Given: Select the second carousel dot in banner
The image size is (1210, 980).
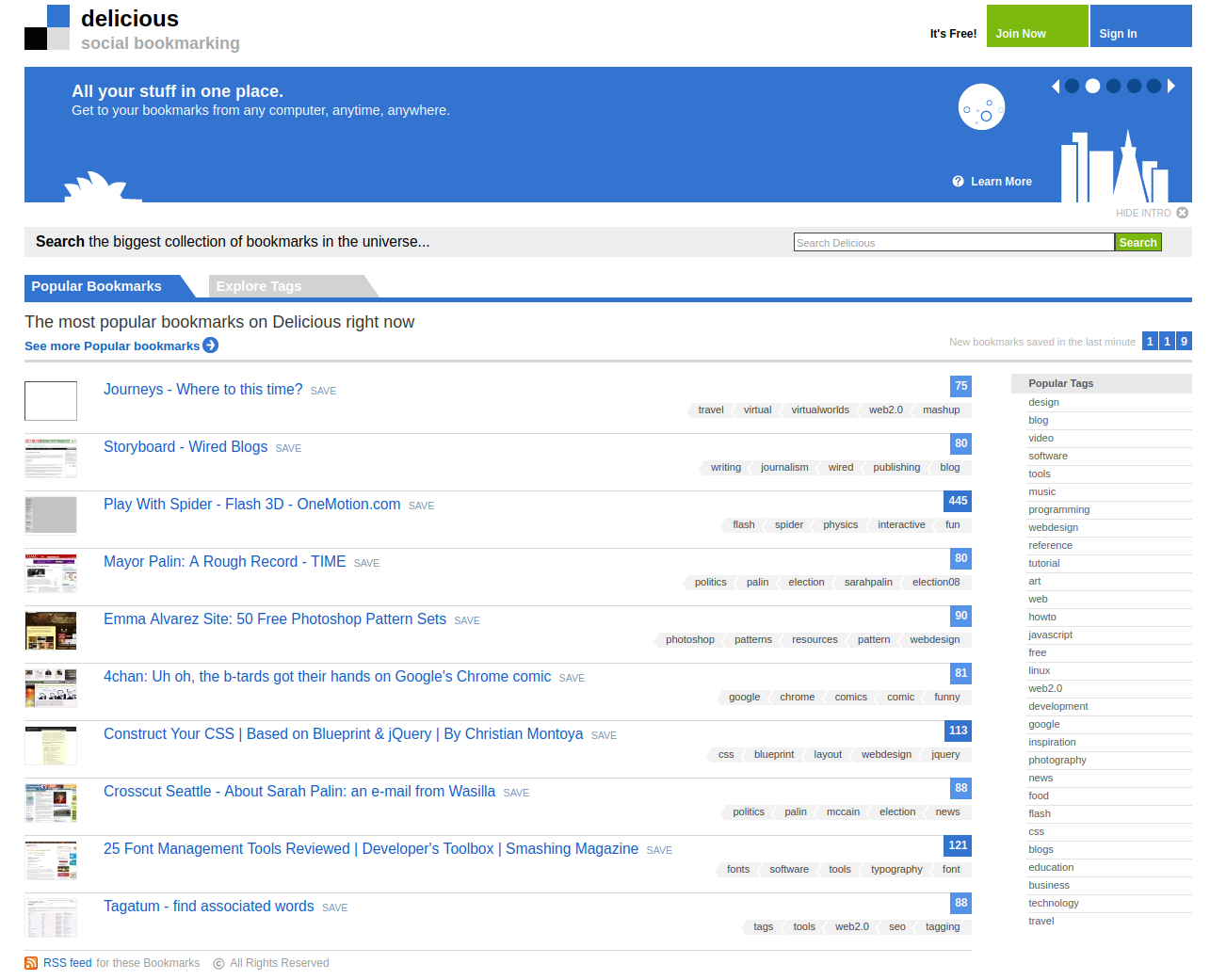Looking at the screenshot, I should pos(1092,86).
